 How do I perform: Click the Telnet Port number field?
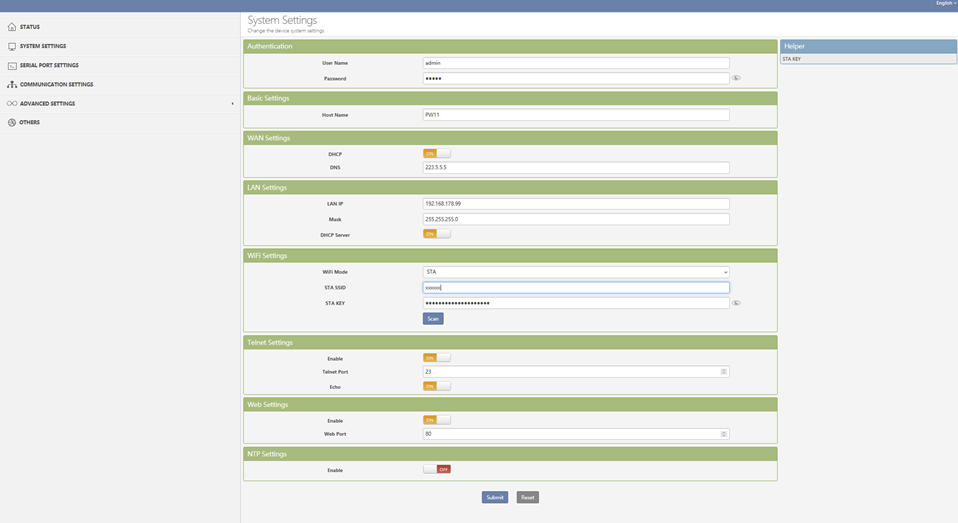point(576,371)
